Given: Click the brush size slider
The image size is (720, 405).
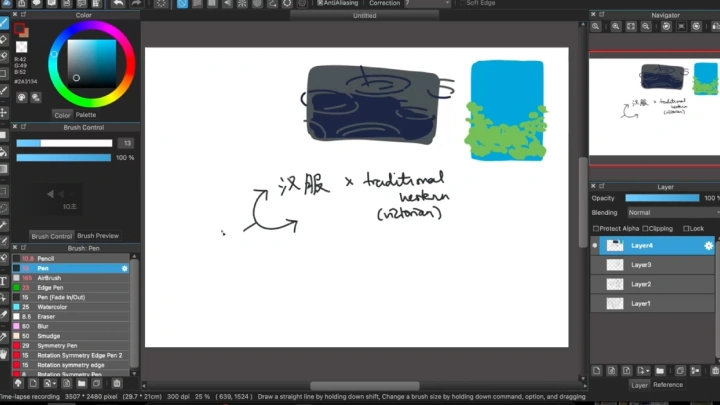Looking at the screenshot, I should click(x=64, y=143).
